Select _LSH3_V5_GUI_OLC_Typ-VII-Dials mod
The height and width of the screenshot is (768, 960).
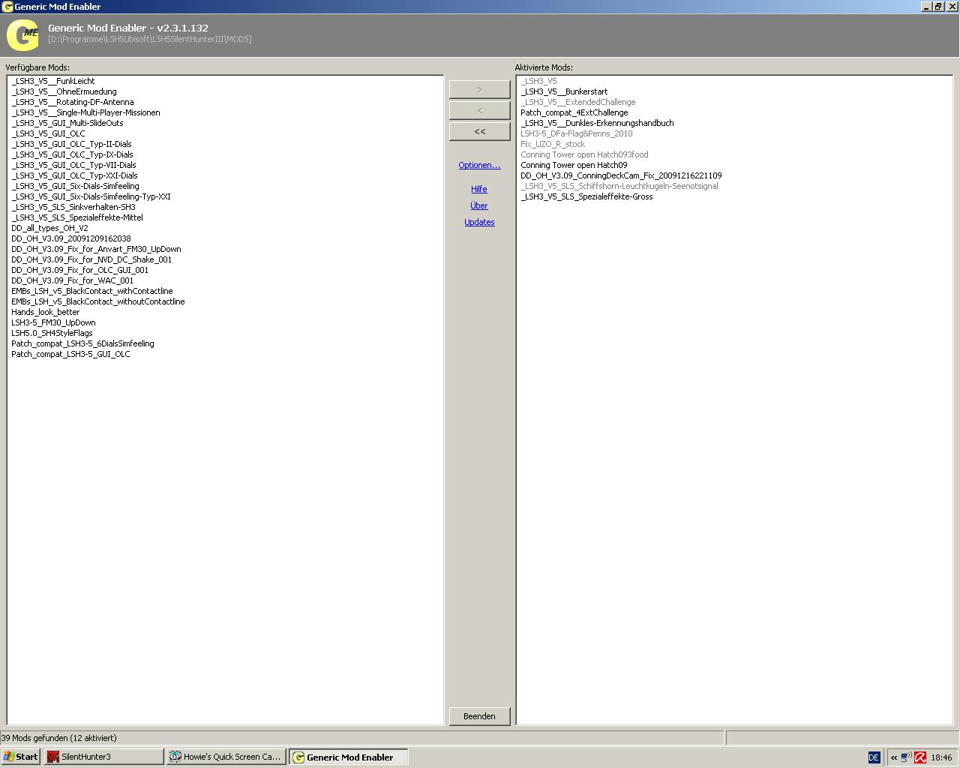point(74,165)
